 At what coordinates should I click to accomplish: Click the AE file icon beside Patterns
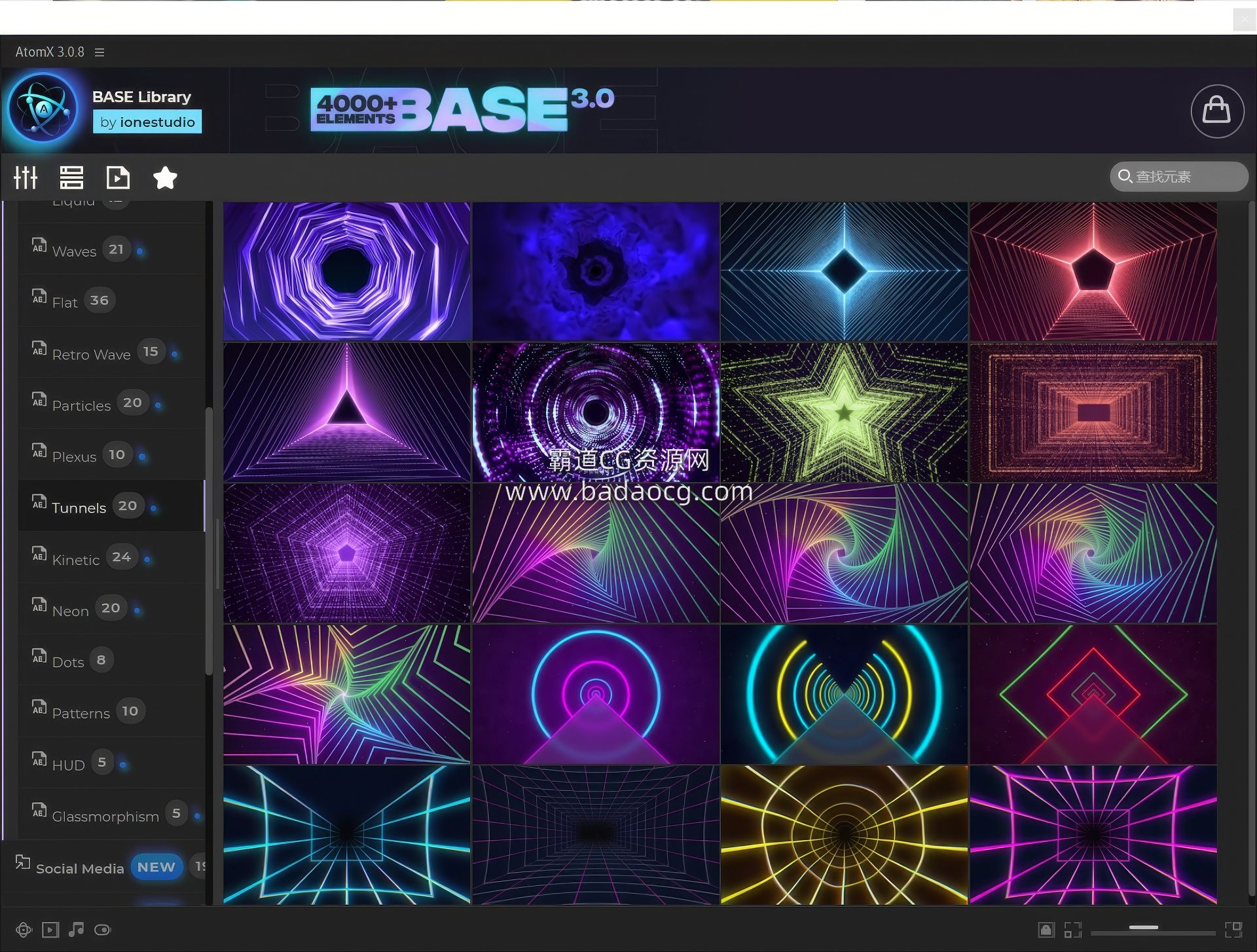pos(39,706)
